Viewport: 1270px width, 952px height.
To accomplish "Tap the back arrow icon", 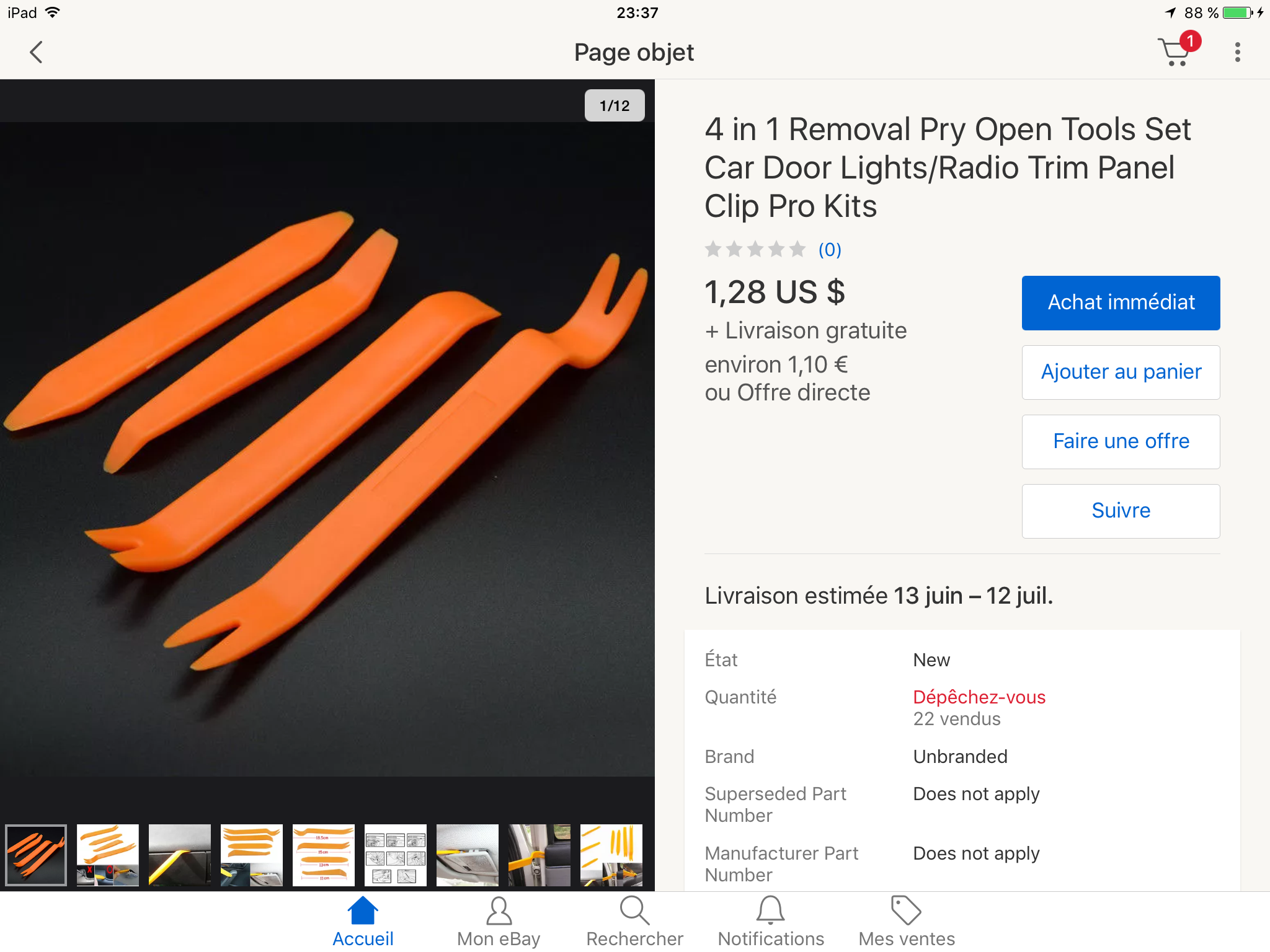I will click(x=37, y=52).
